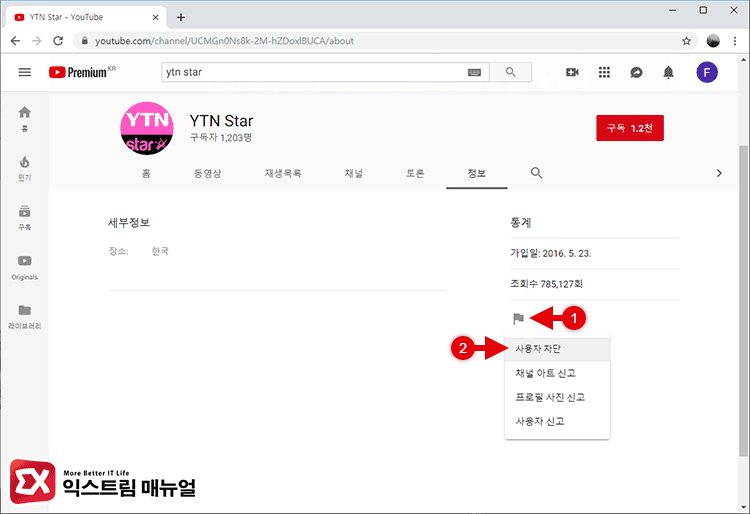Reload the page with the refresh icon
This screenshot has height=514, width=750.
(58, 41)
